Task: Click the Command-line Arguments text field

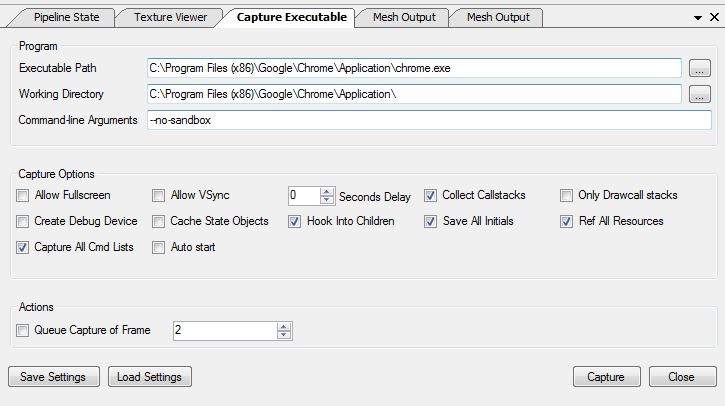Action: [412, 120]
